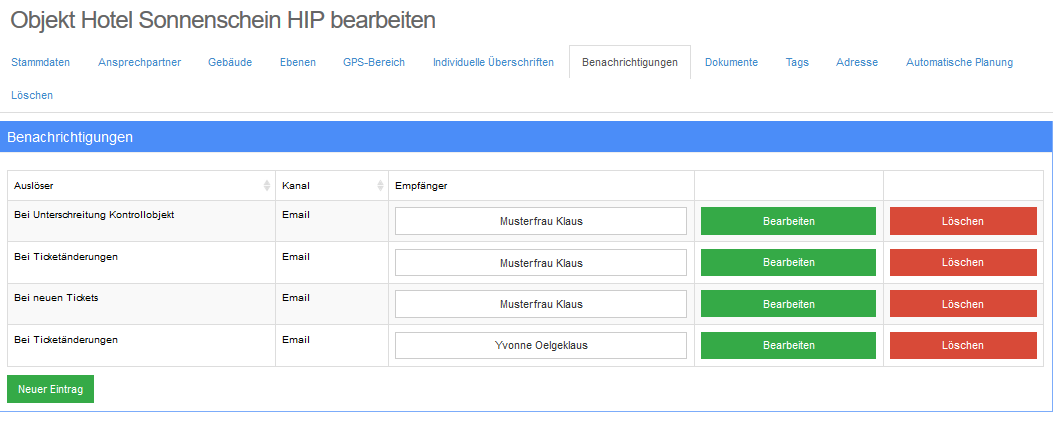Switch to the Ansprechpartner tab
This screenshot has width=1053, height=426.
[x=139, y=62]
